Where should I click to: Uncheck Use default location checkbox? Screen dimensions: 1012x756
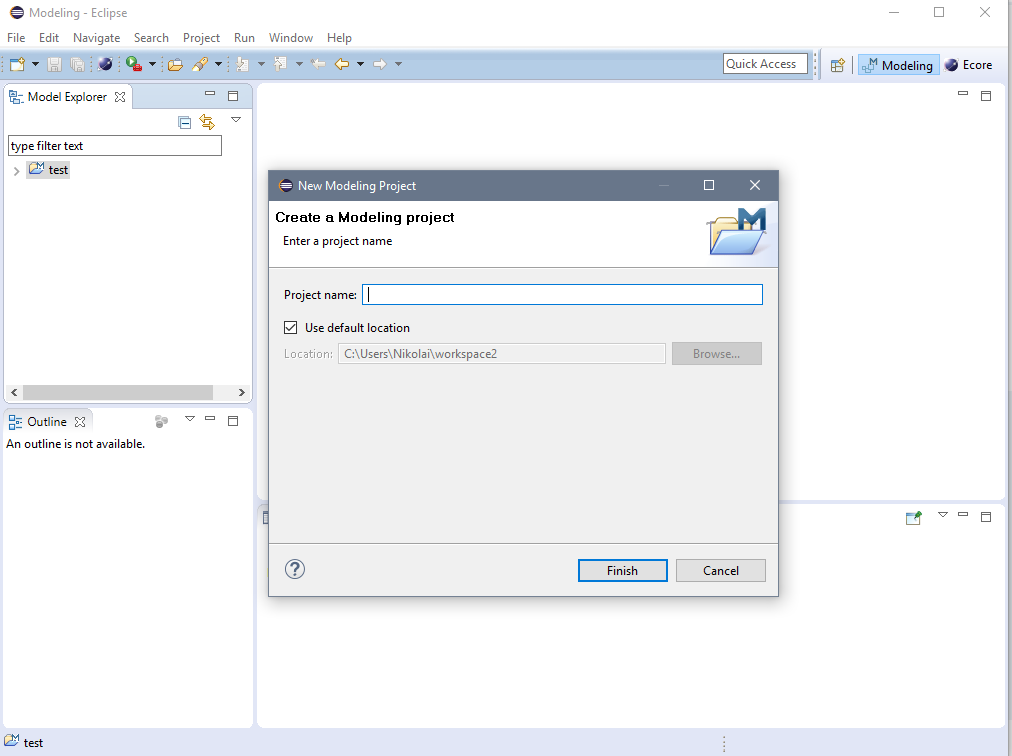(x=290, y=327)
